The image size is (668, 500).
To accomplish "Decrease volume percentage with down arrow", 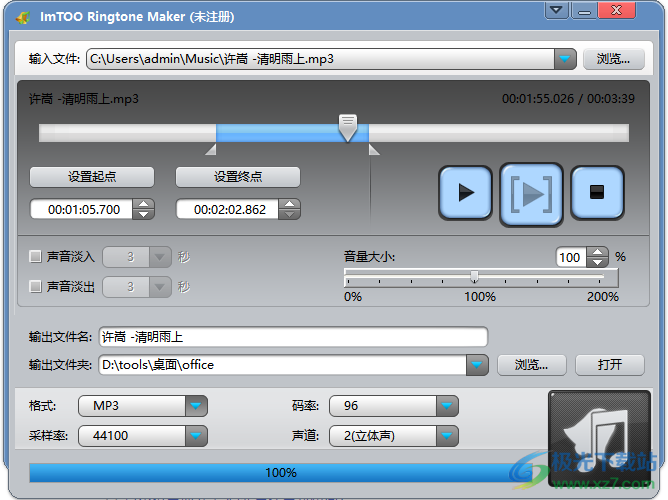I will pos(597,262).
